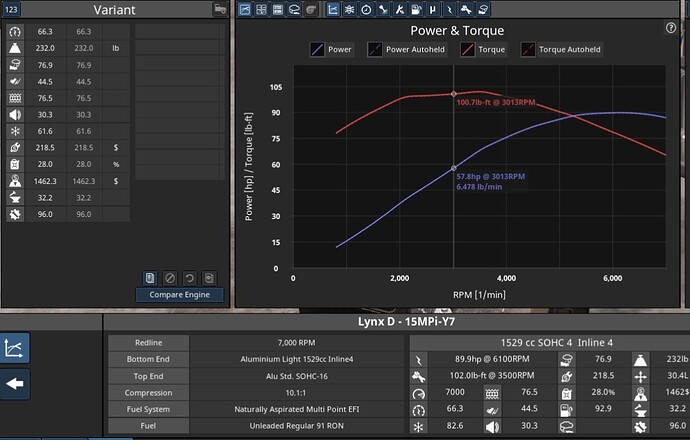The width and height of the screenshot is (690, 440).
Task: Click the copy document icon above Compare Engine
Action: click(150, 278)
